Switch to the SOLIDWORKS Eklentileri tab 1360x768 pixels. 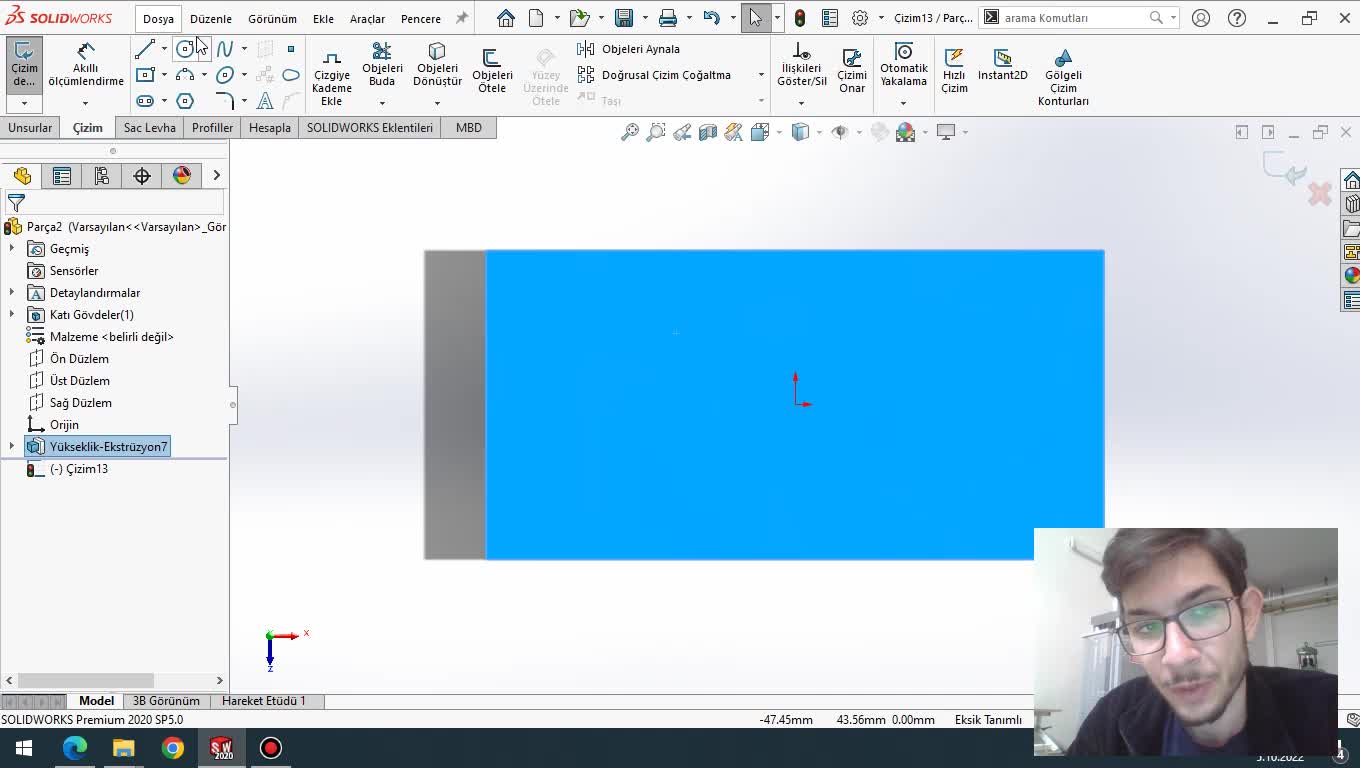pos(370,128)
